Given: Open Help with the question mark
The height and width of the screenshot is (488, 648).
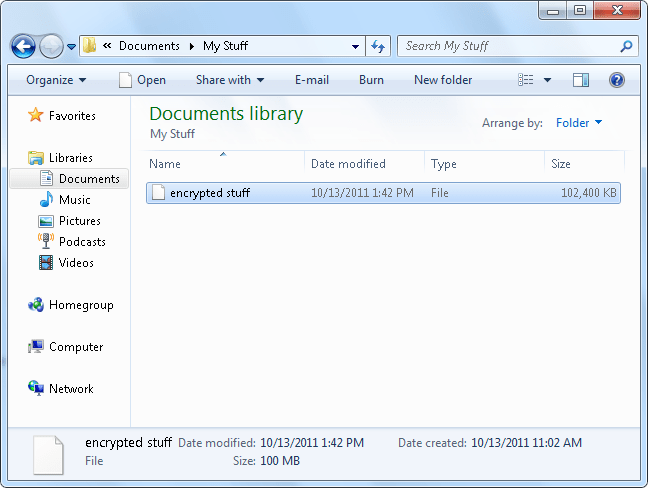Looking at the screenshot, I should tap(617, 80).
